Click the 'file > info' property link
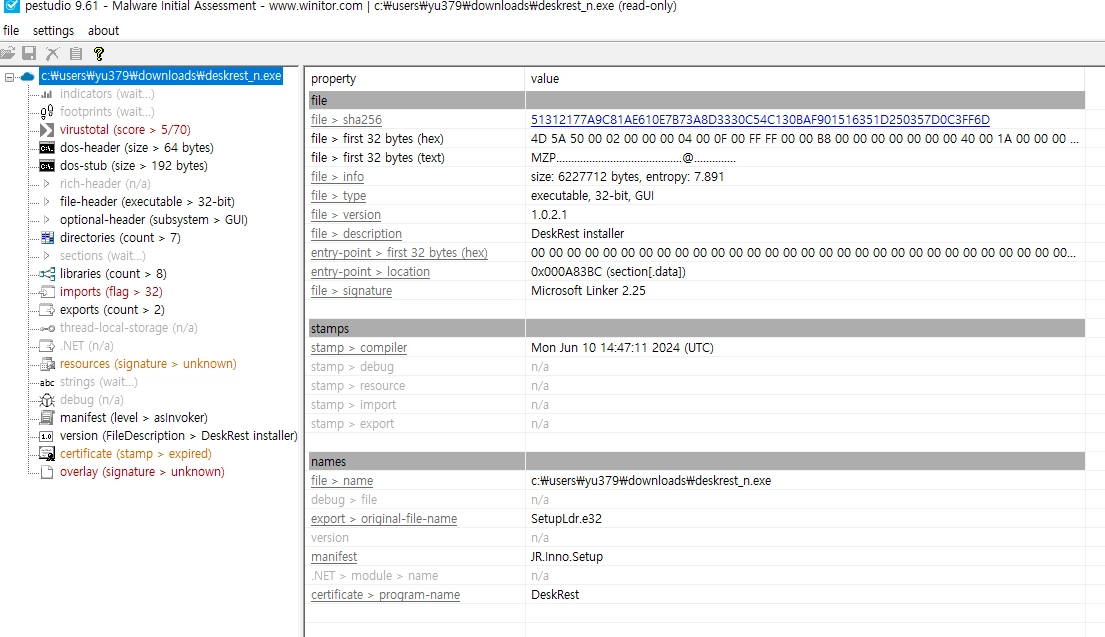 [338, 177]
